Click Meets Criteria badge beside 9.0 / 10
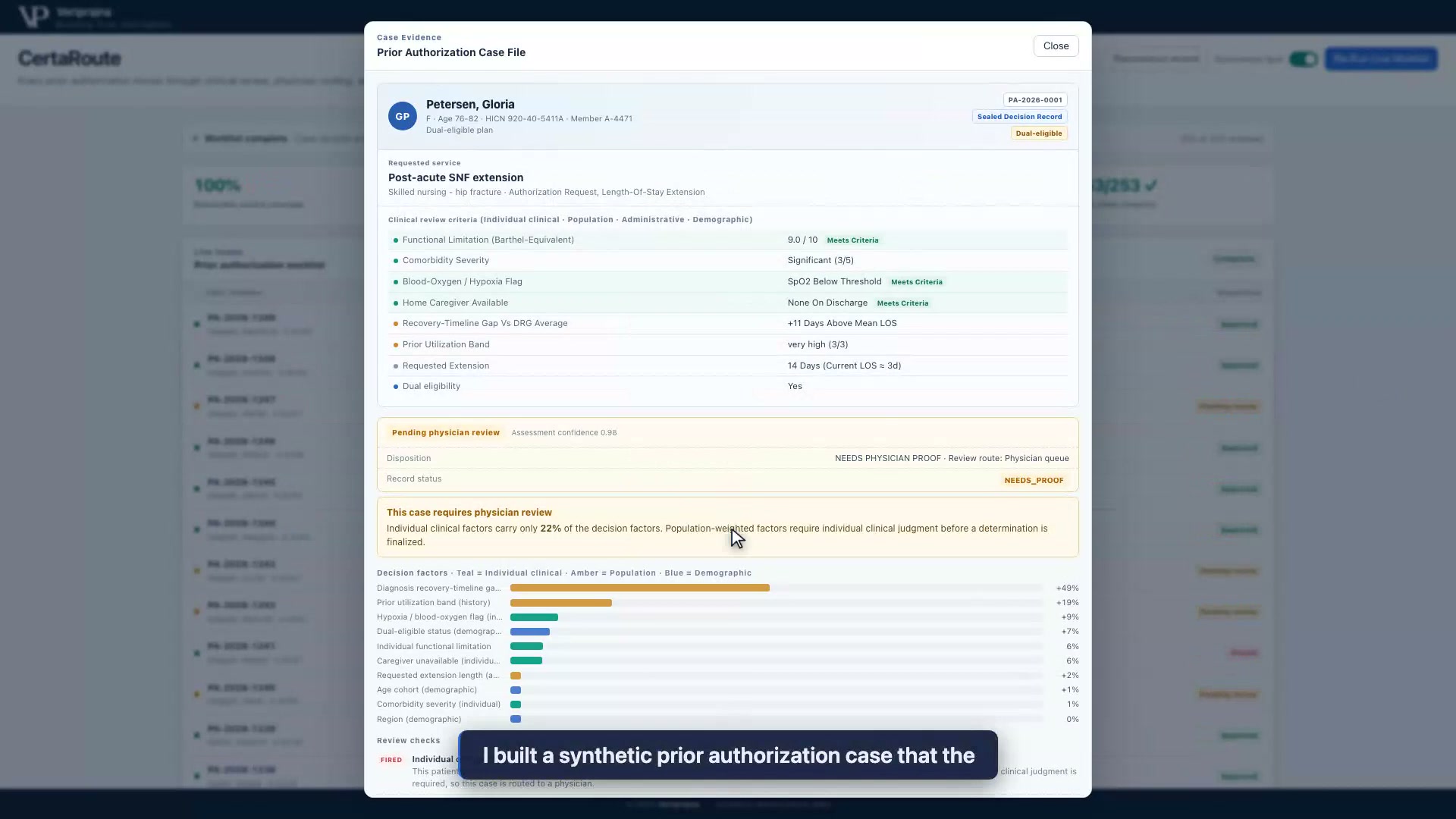1456x819 pixels. tap(852, 240)
